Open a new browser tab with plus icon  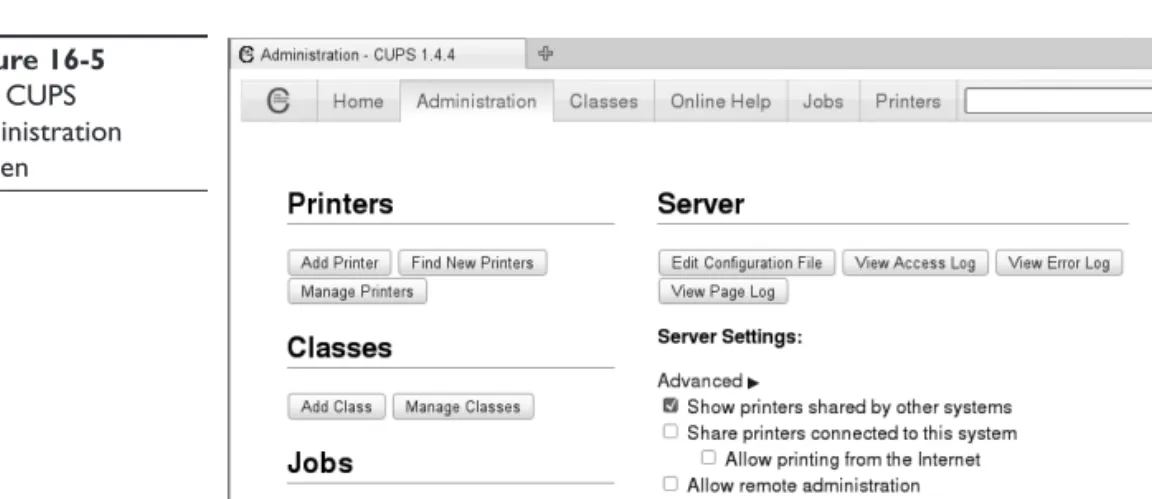click(545, 54)
